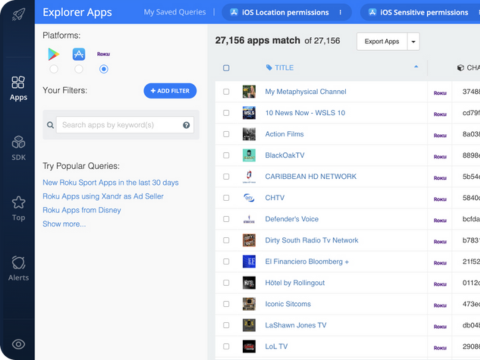Screen dimensions: 480x360
Task: Open the Apps section in the sidebar
Action: click(x=18, y=88)
